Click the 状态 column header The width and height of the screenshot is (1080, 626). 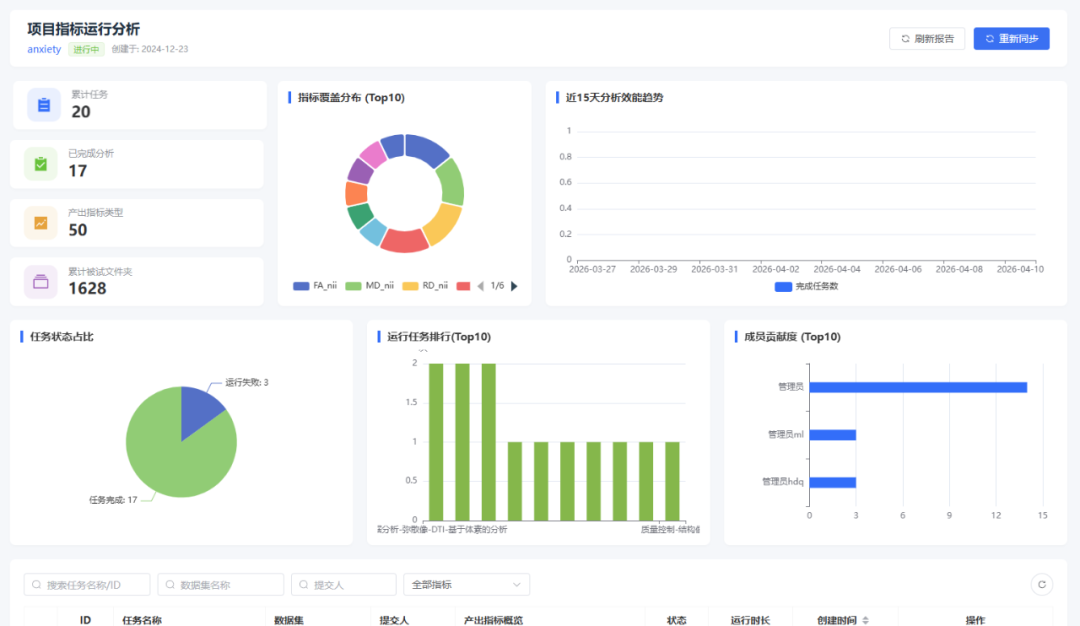[676, 620]
